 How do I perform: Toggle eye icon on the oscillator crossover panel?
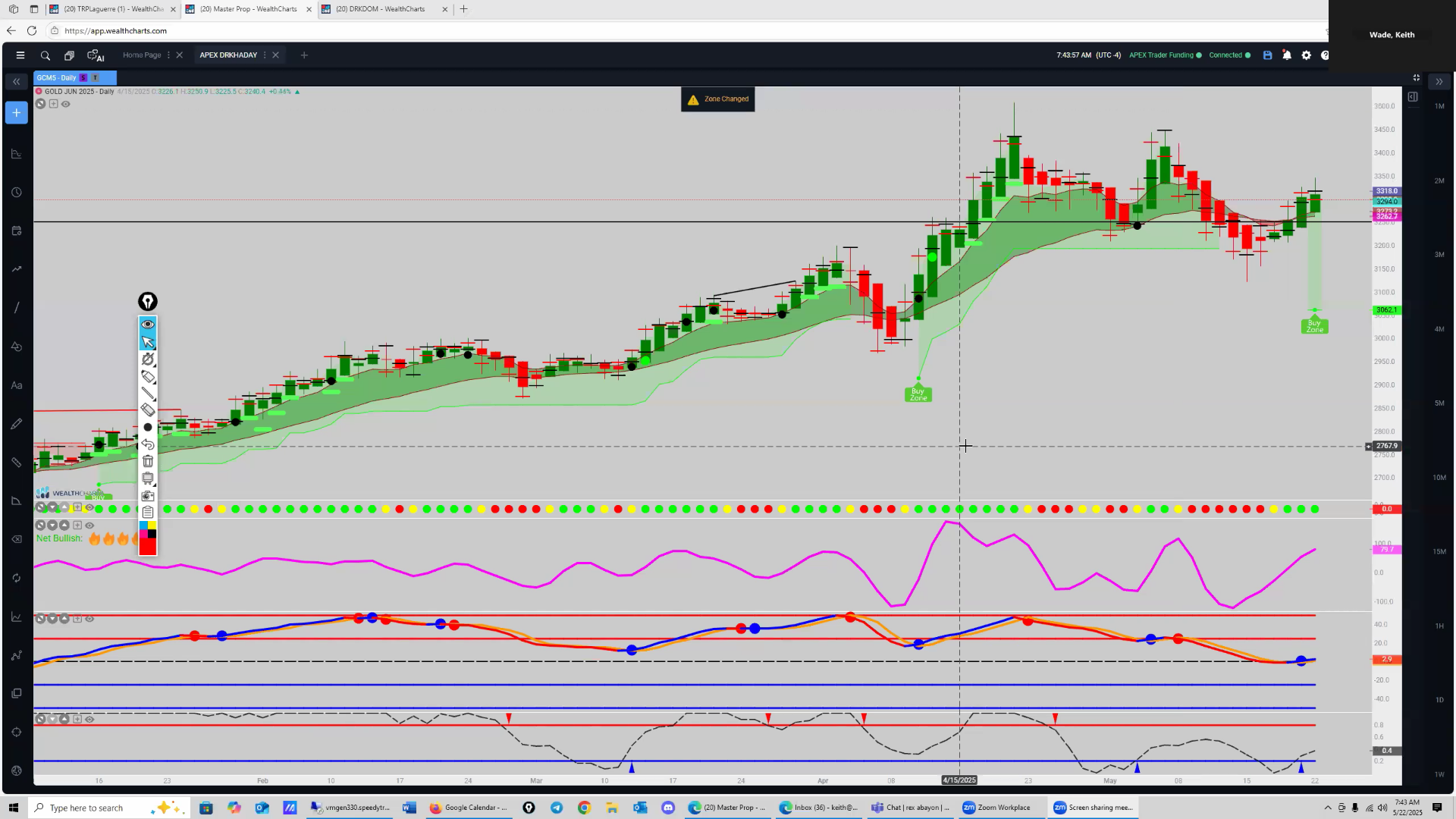point(89,619)
